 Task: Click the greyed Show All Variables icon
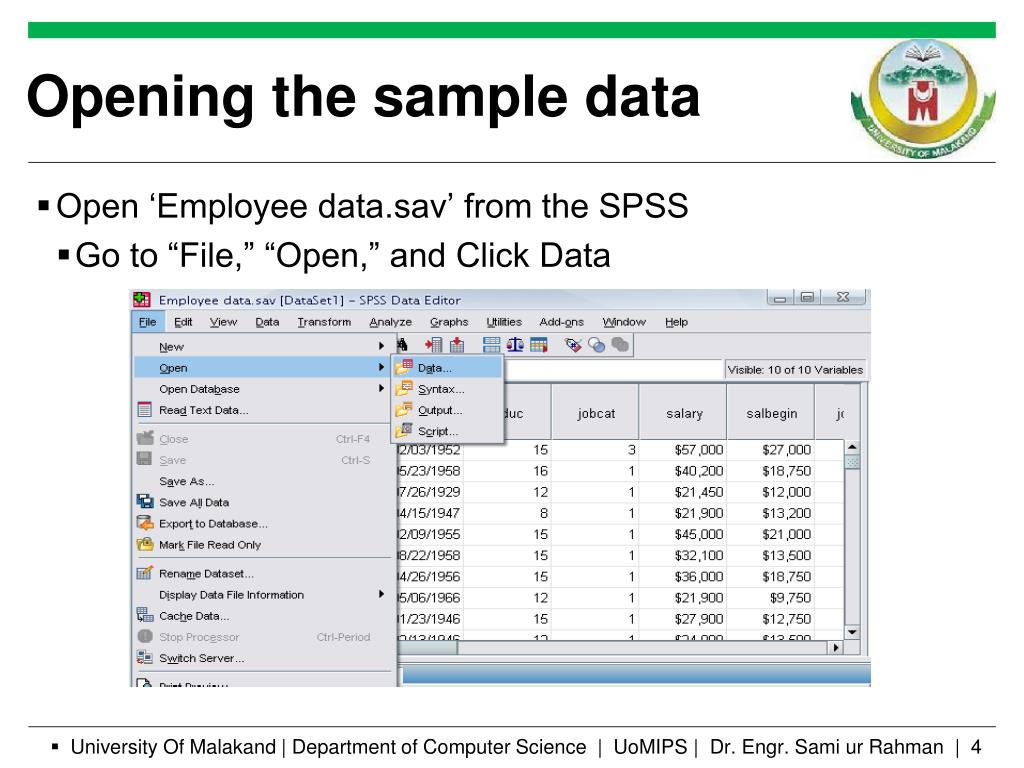620,345
